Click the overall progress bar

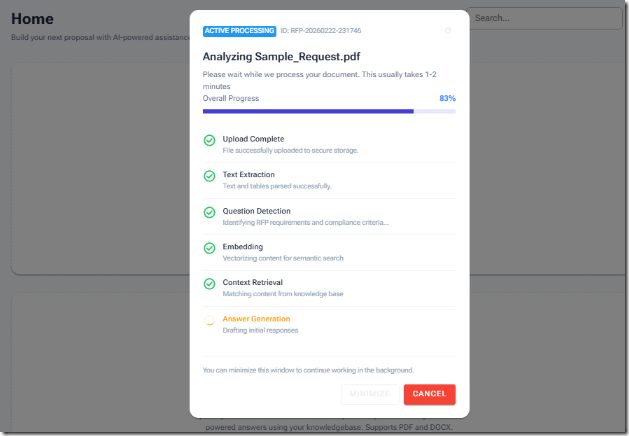coord(329,111)
